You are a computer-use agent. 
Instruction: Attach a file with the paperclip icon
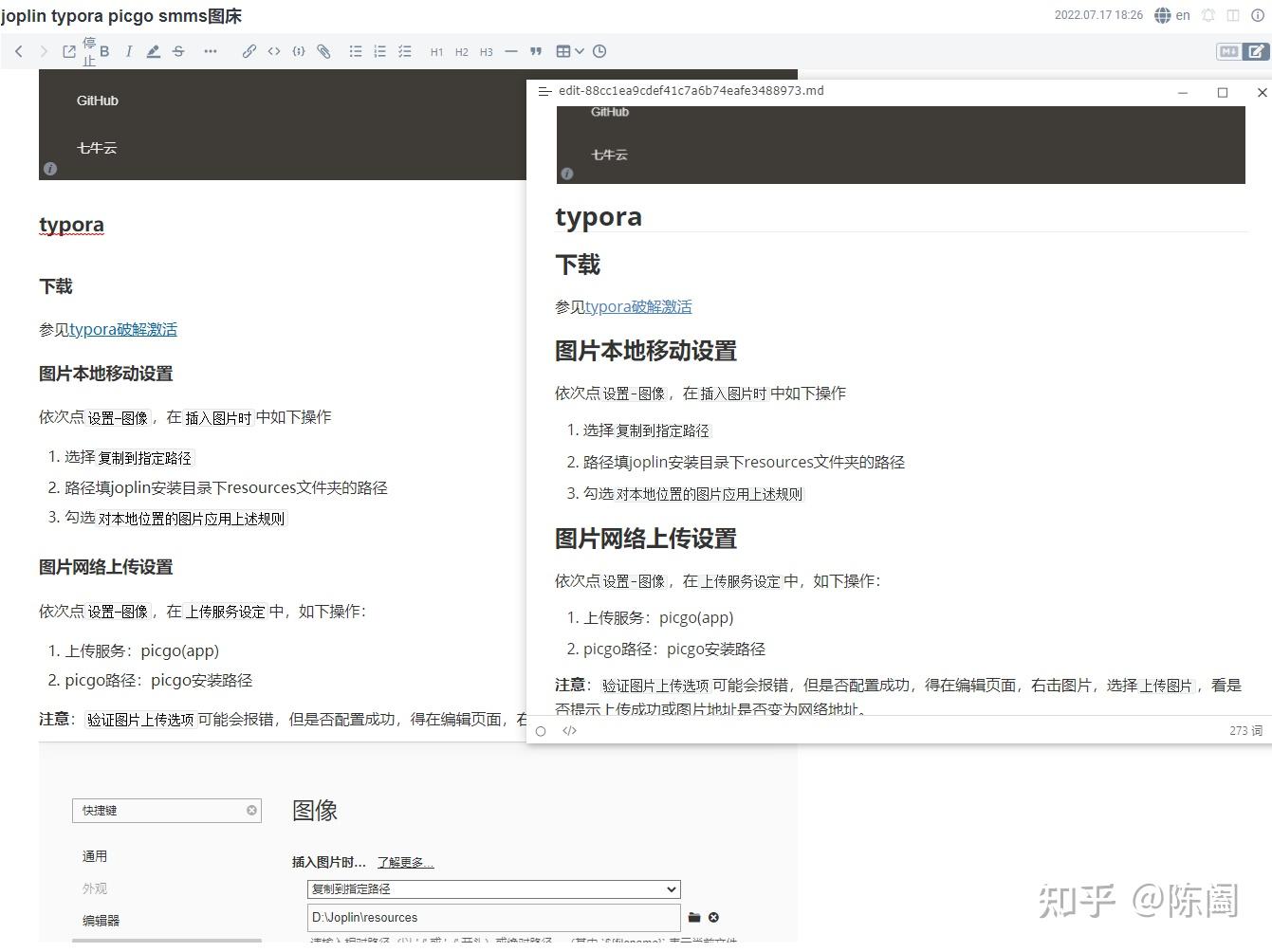[x=323, y=51]
